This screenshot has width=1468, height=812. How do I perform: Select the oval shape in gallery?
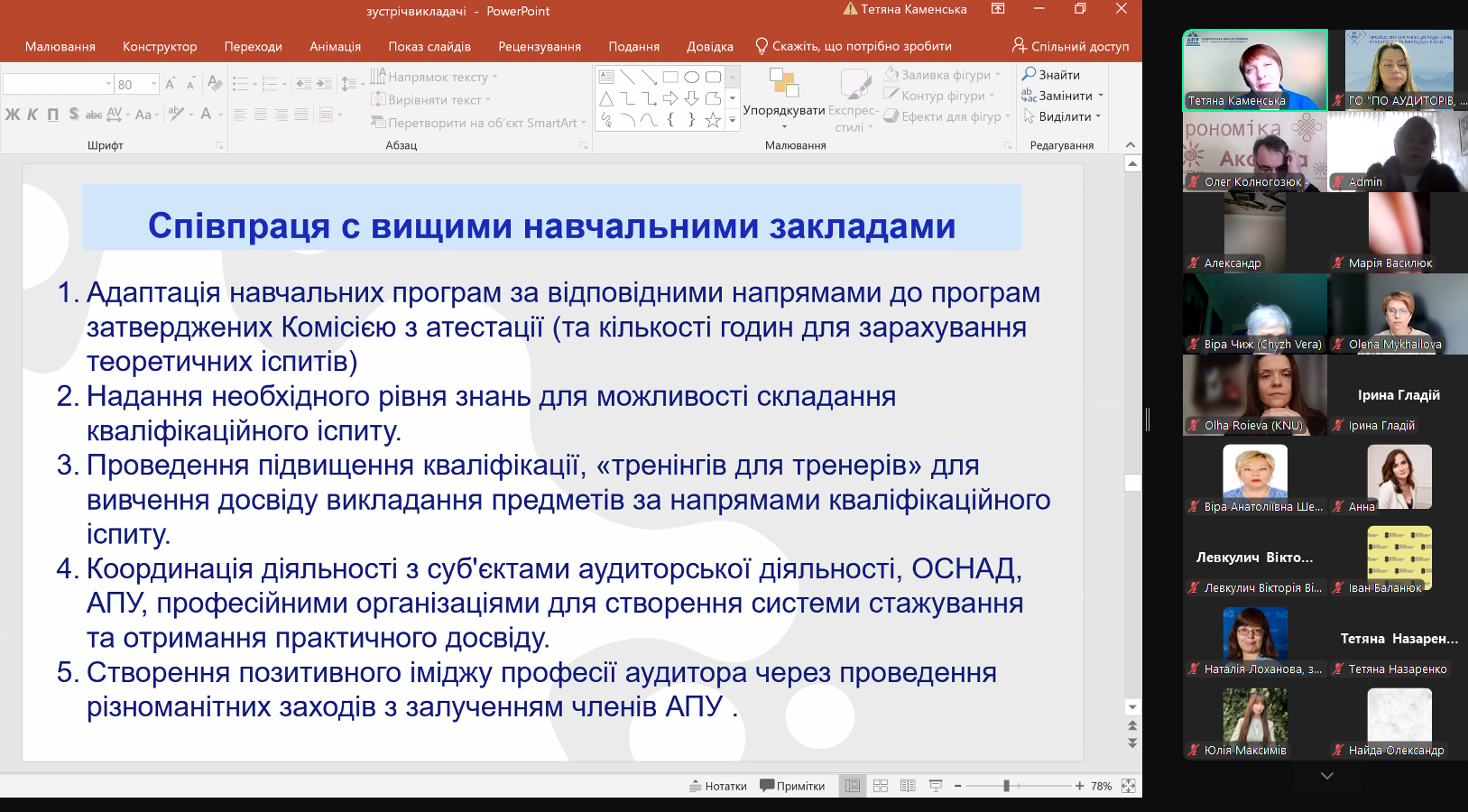[692, 77]
